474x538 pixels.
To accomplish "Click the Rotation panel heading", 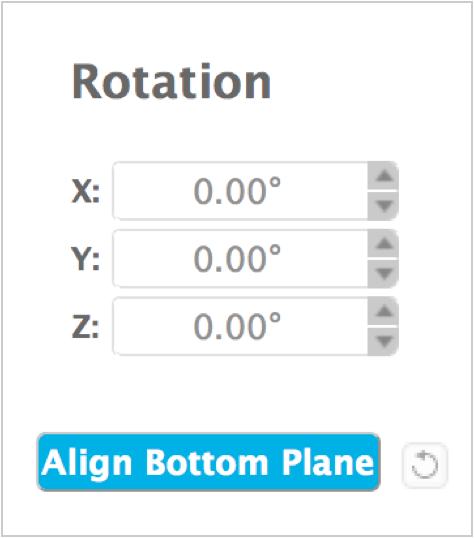I will coord(171,82).
